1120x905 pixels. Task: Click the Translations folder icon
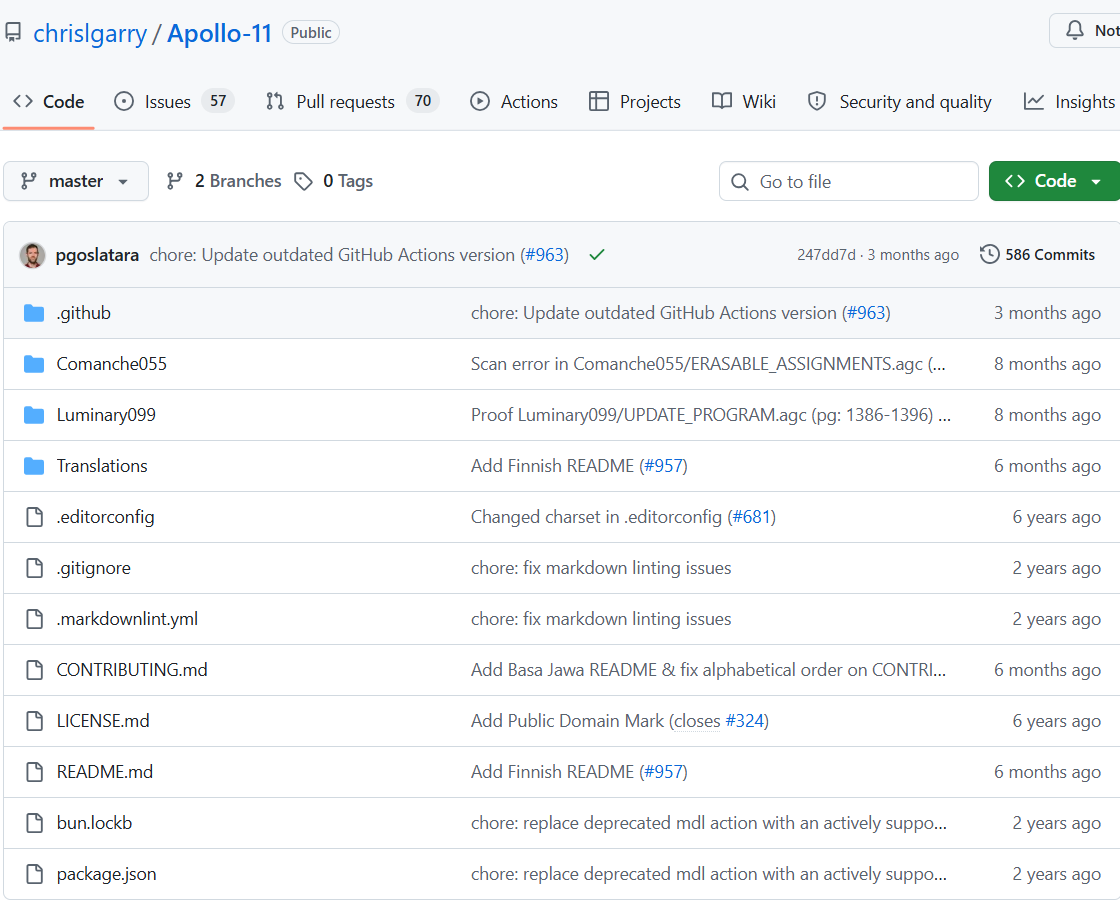pos(34,466)
